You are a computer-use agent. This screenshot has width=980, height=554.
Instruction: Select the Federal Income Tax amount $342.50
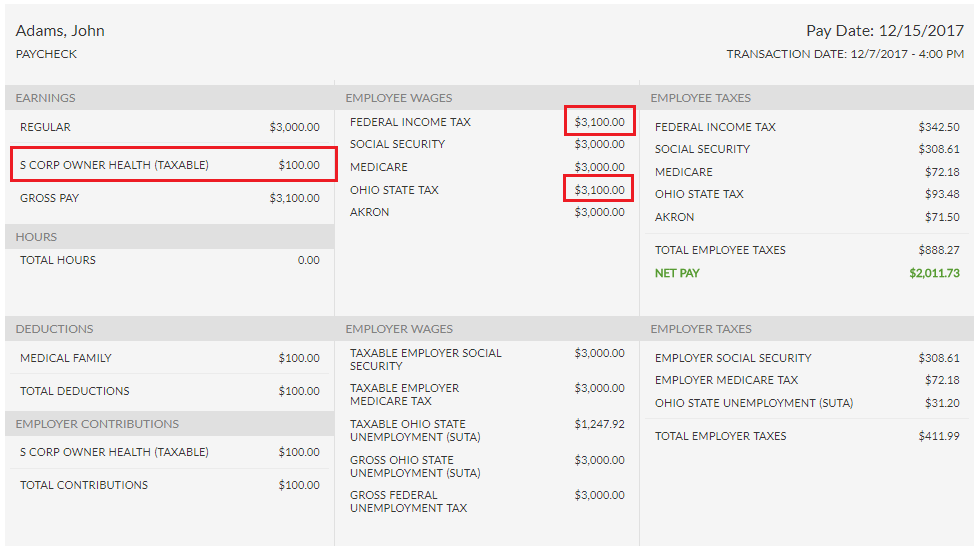(x=938, y=127)
